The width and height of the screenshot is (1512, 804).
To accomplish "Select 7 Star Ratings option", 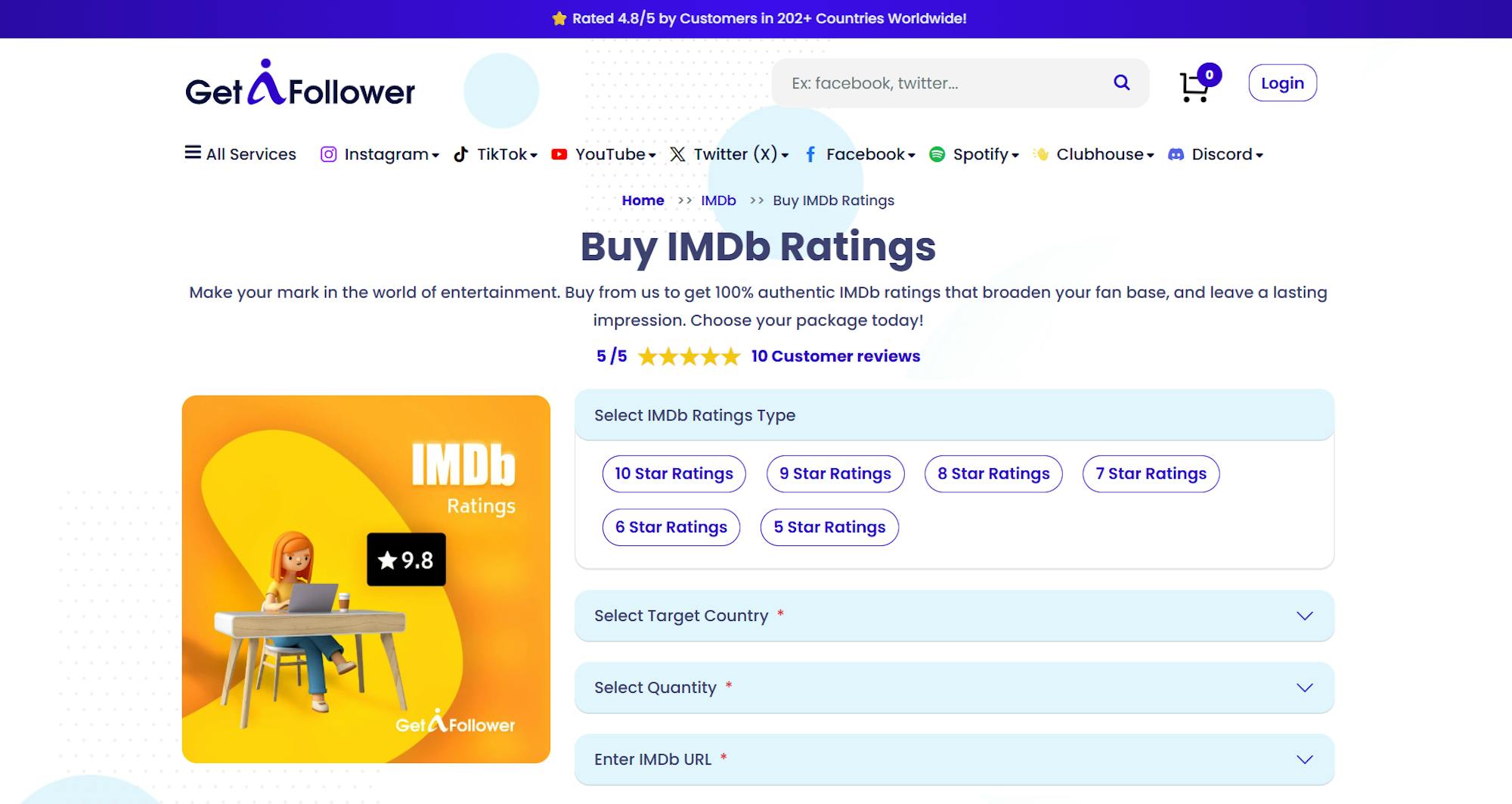I will pos(1151,473).
